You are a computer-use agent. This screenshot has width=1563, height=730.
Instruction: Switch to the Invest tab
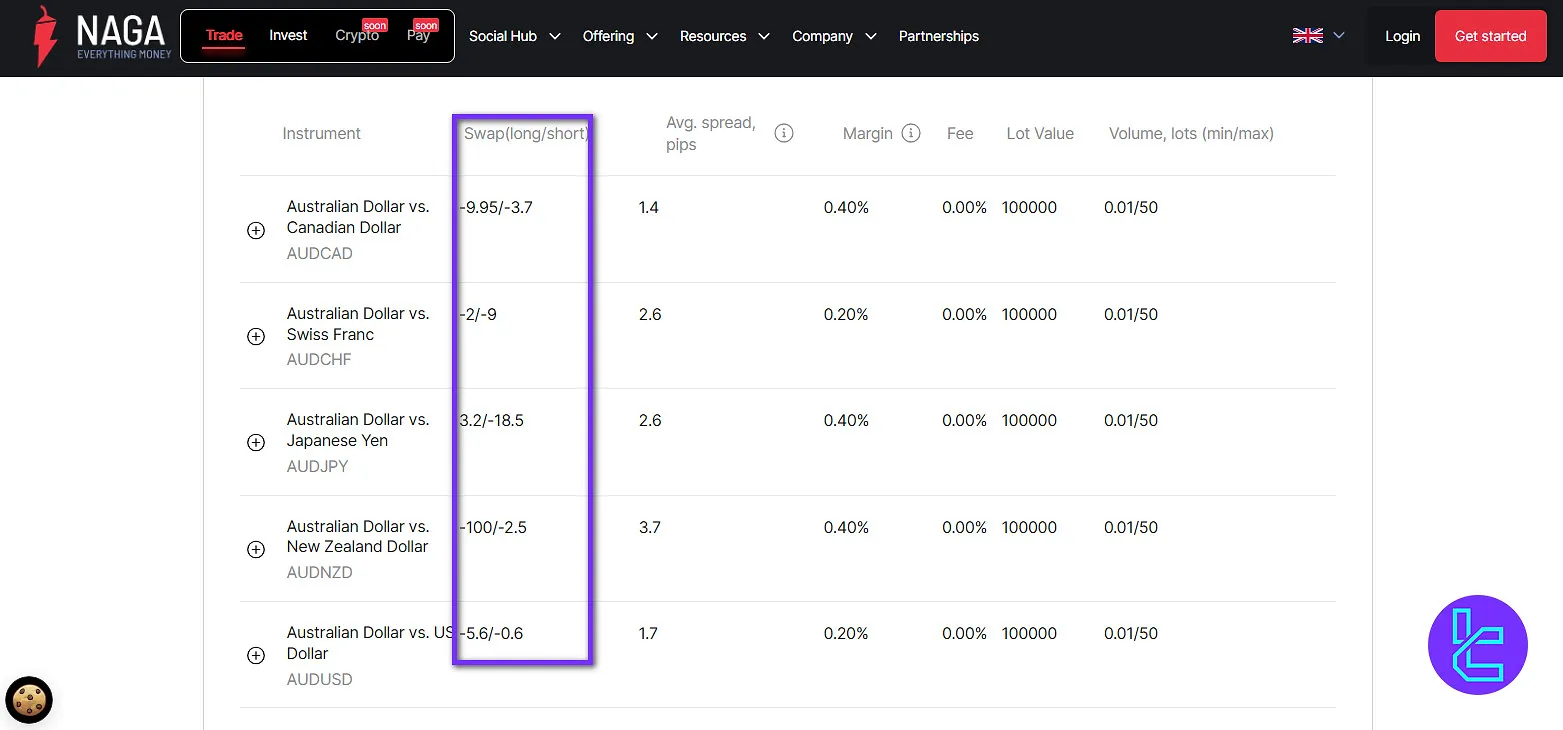click(x=288, y=34)
